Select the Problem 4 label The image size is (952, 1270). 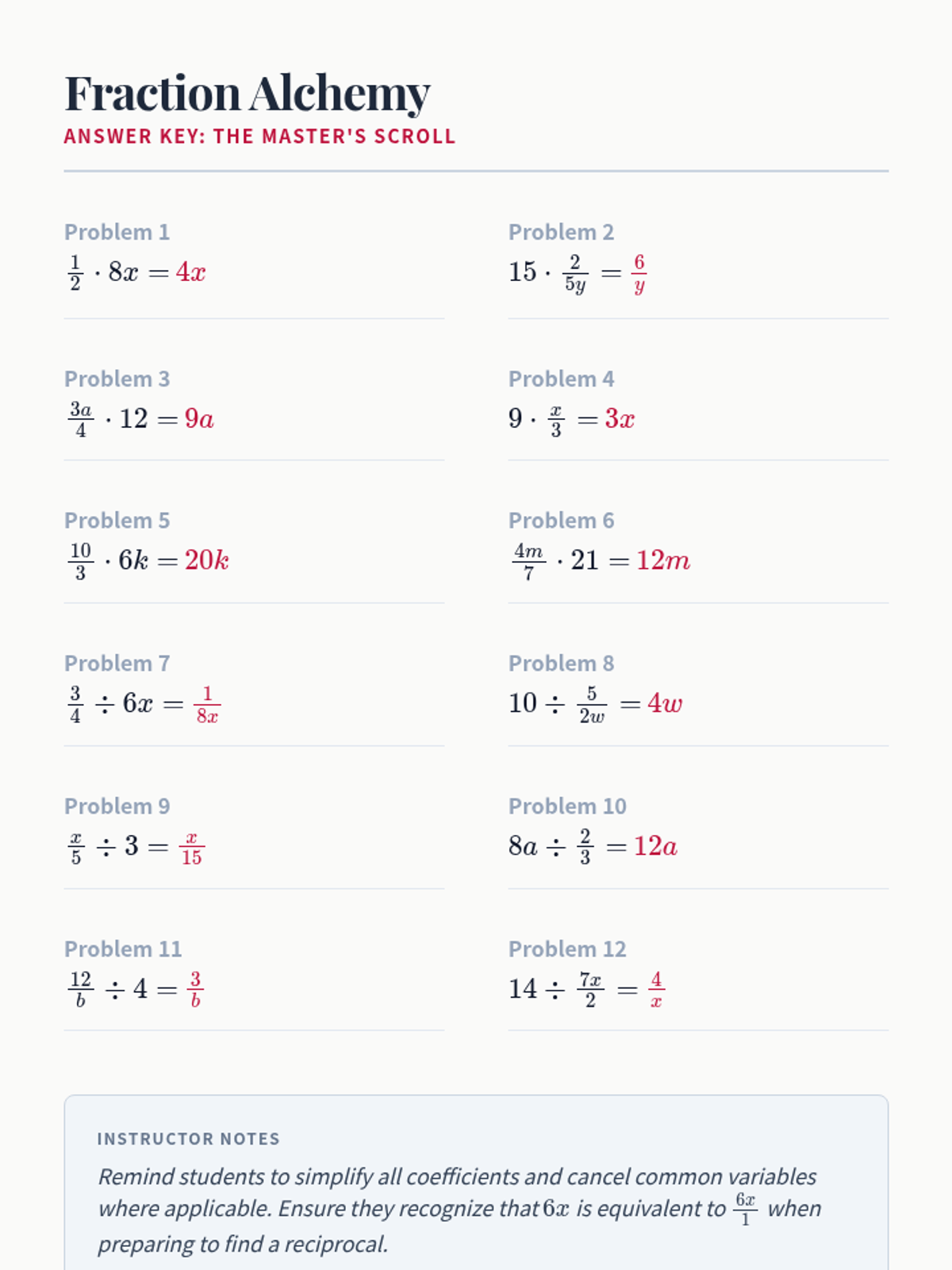[x=561, y=379]
